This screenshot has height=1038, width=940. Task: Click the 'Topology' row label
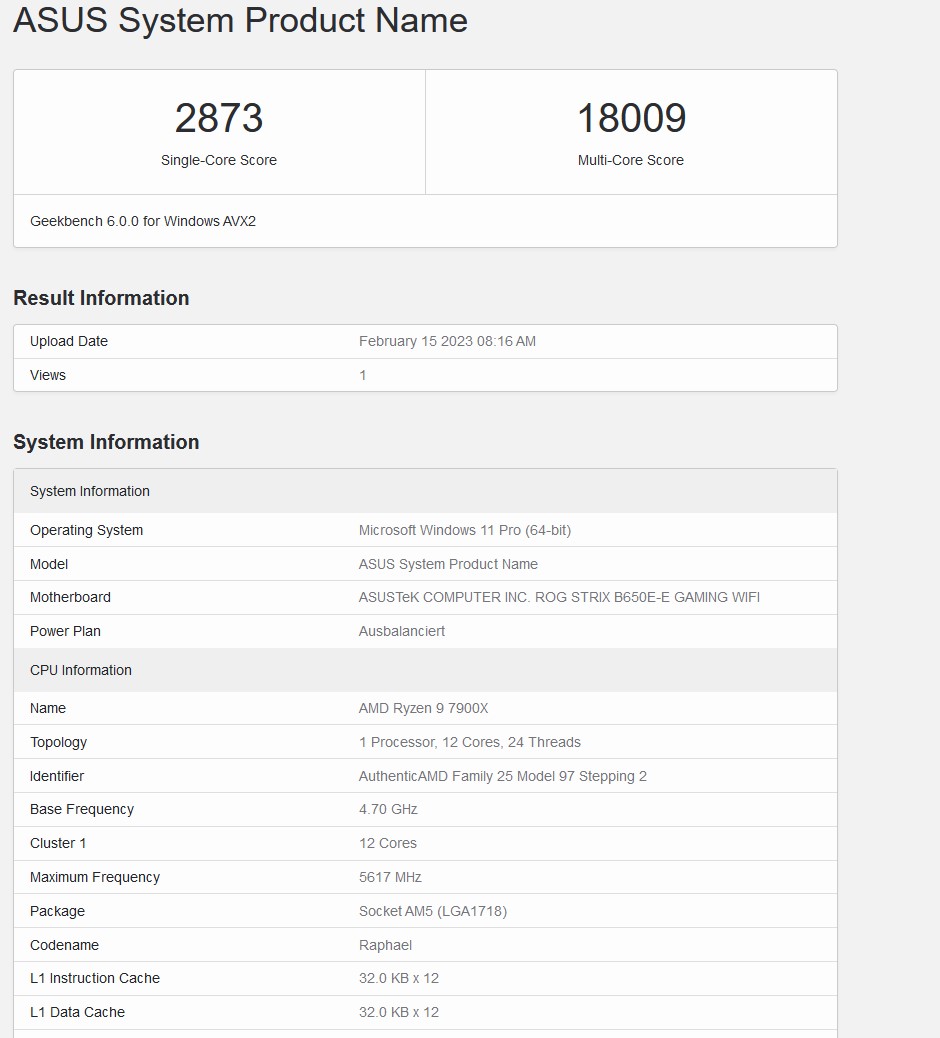(58, 742)
